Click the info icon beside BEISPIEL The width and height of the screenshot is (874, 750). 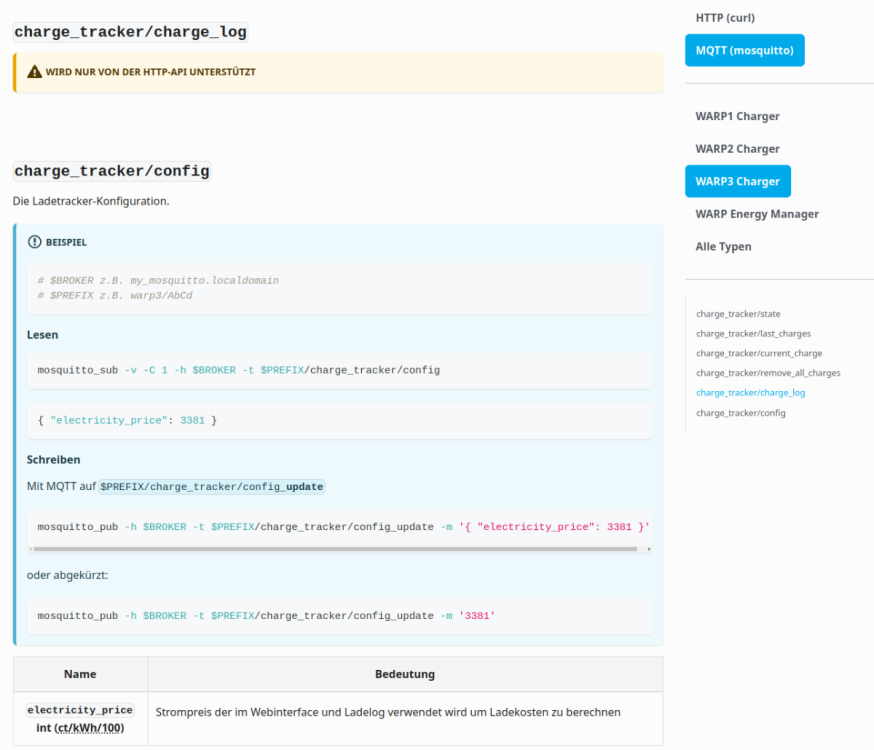coord(34,242)
